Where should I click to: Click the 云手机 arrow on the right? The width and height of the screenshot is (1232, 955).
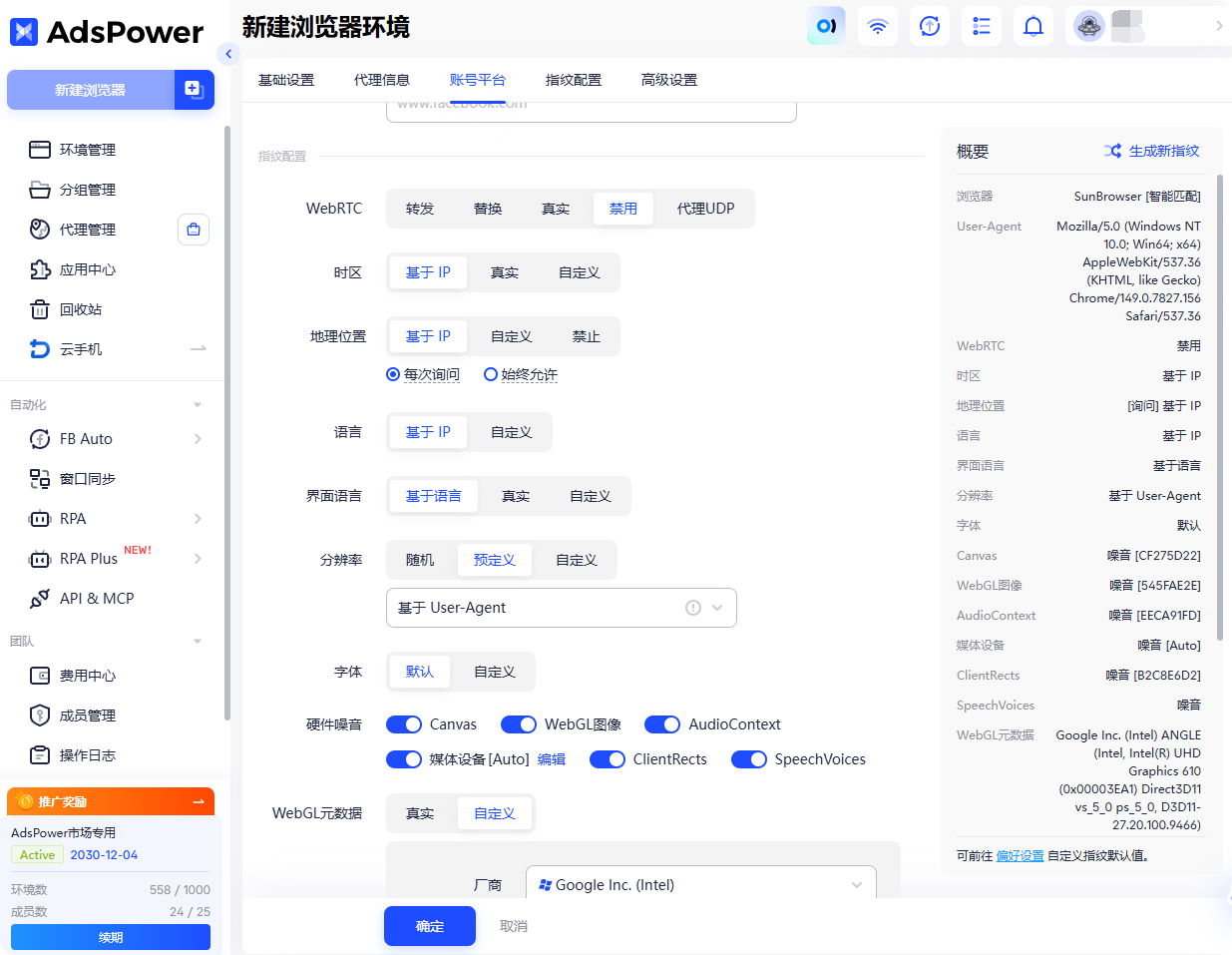199,349
